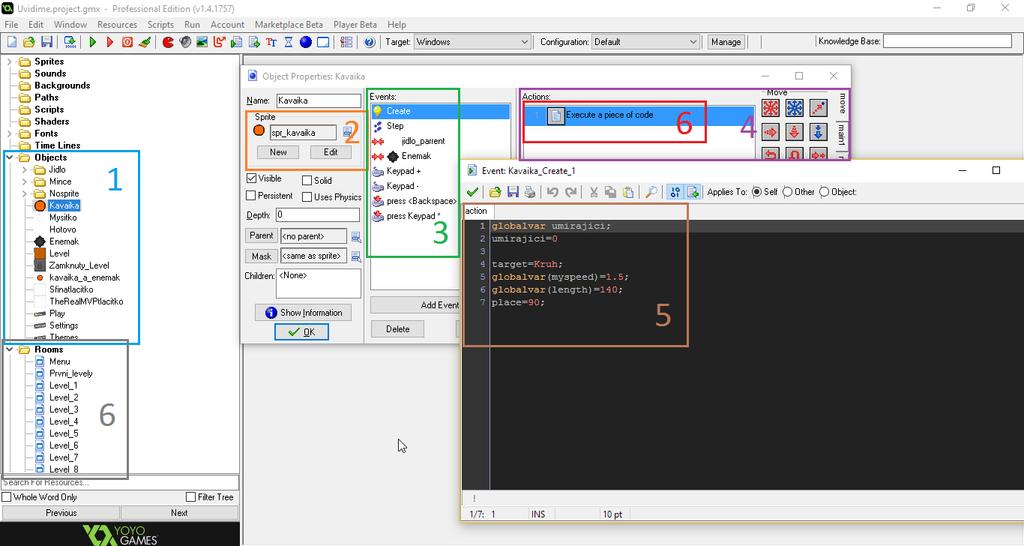Select the blue Move Free action icon
1024x546 pixels.
795,108
